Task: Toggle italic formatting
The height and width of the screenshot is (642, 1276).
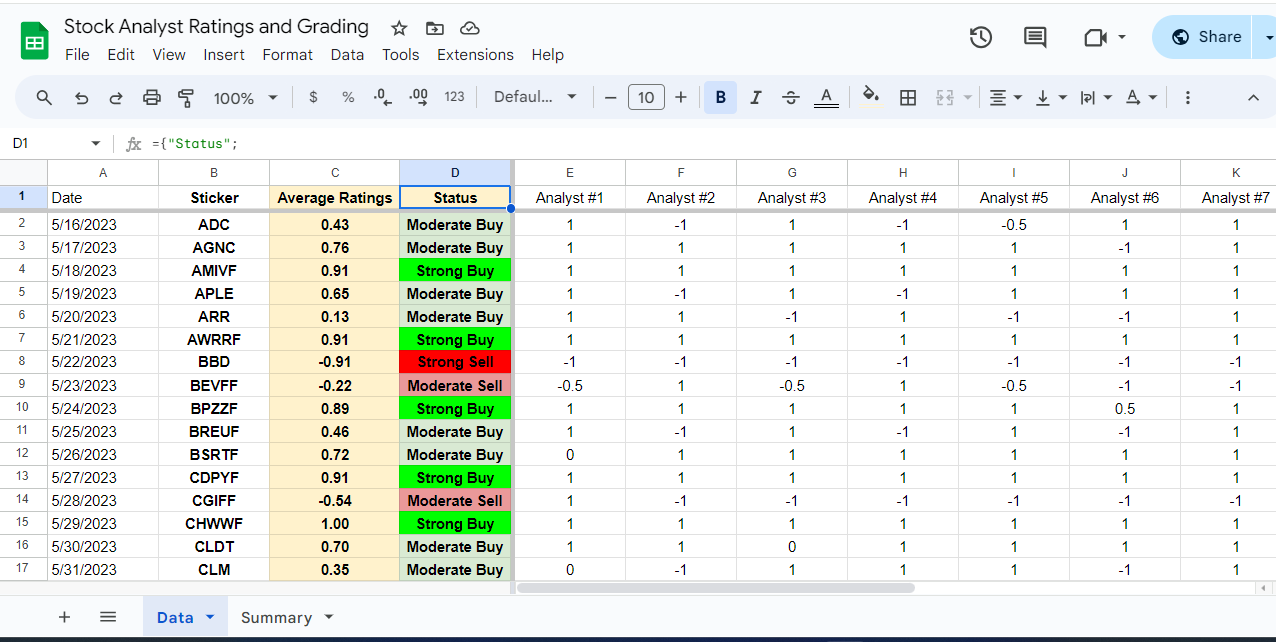Action: click(756, 97)
